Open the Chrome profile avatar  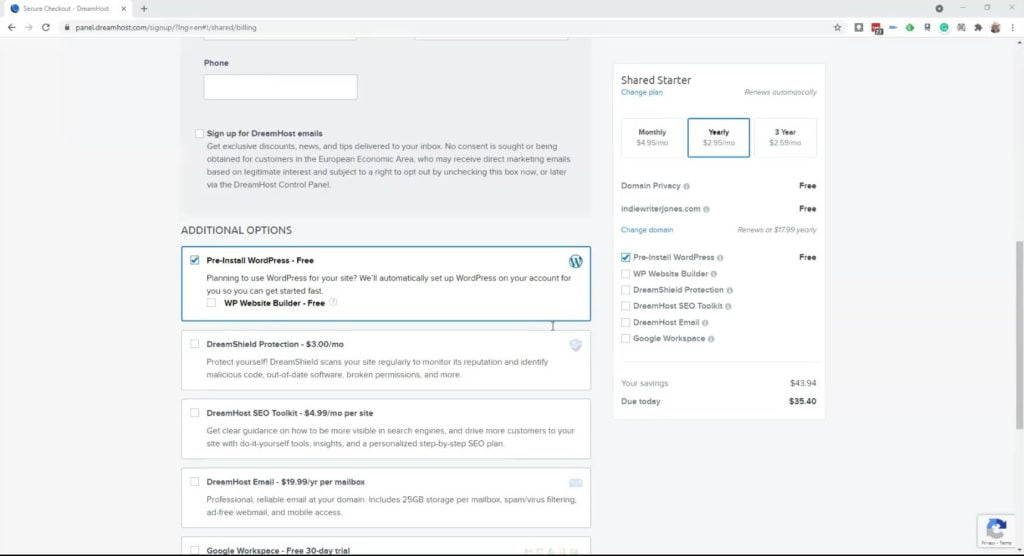[995, 27]
